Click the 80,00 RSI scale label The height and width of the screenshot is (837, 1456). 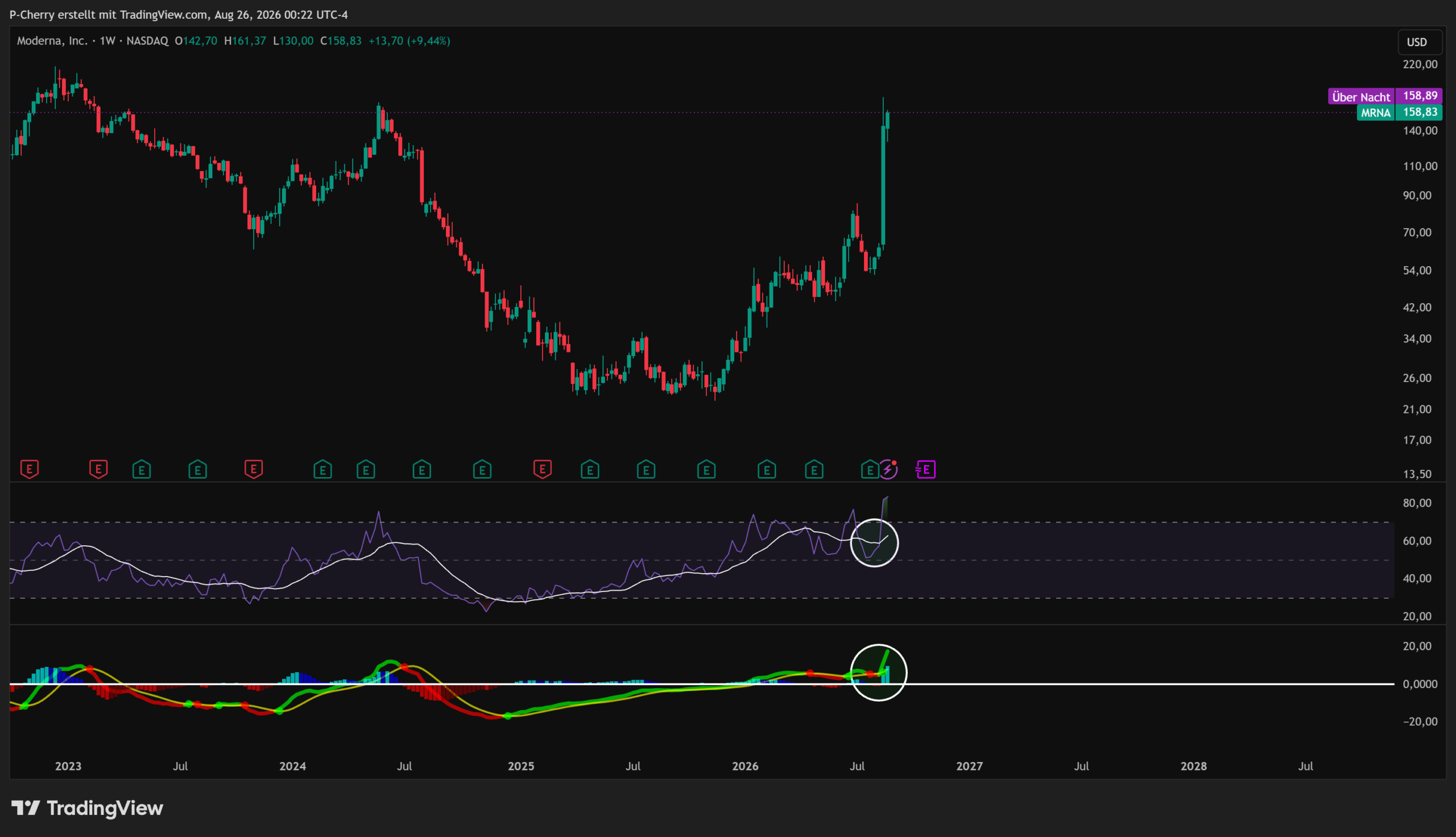tap(1417, 503)
